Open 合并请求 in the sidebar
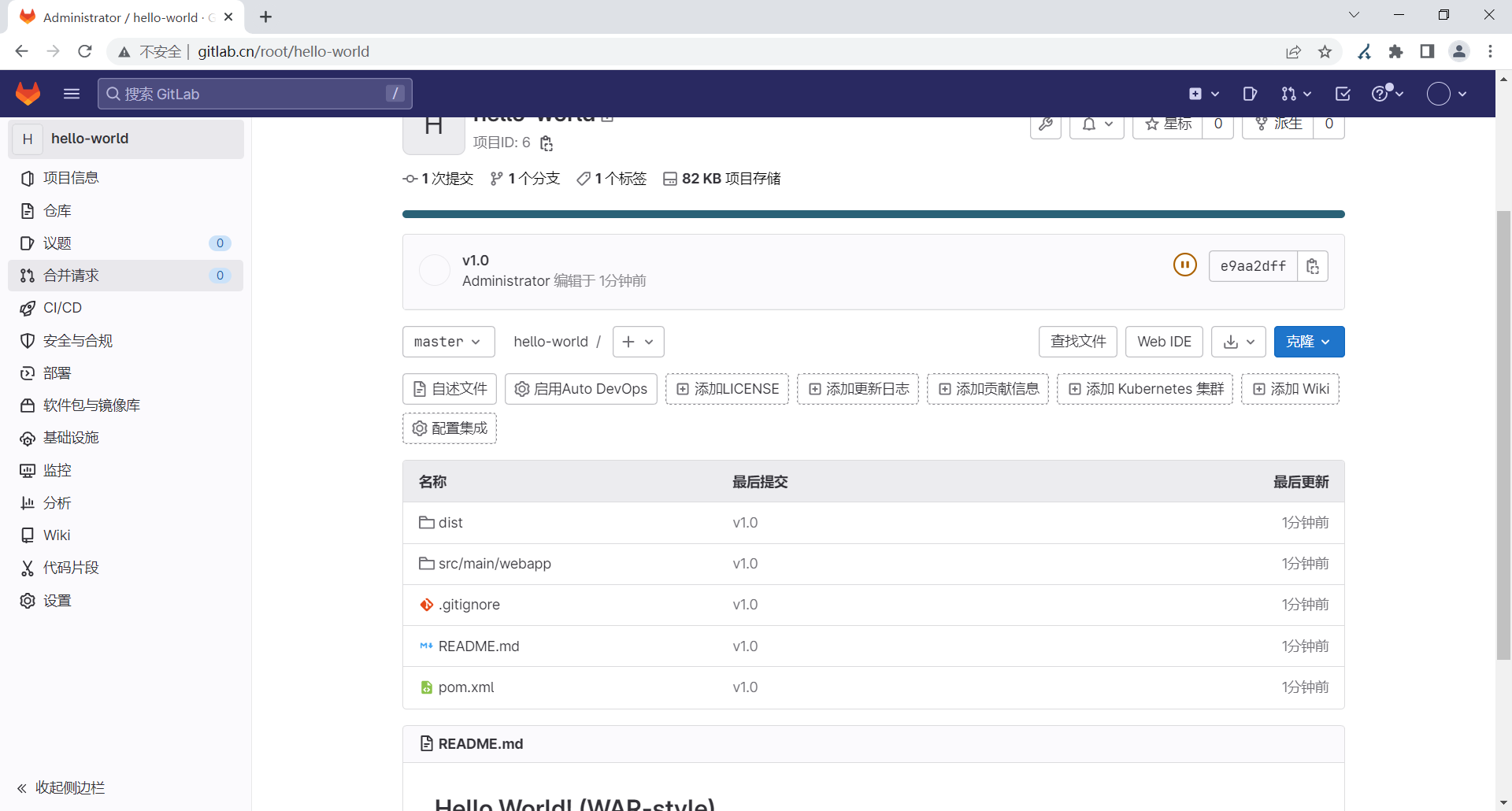The image size is (1512, 811). tap(126, 276)
